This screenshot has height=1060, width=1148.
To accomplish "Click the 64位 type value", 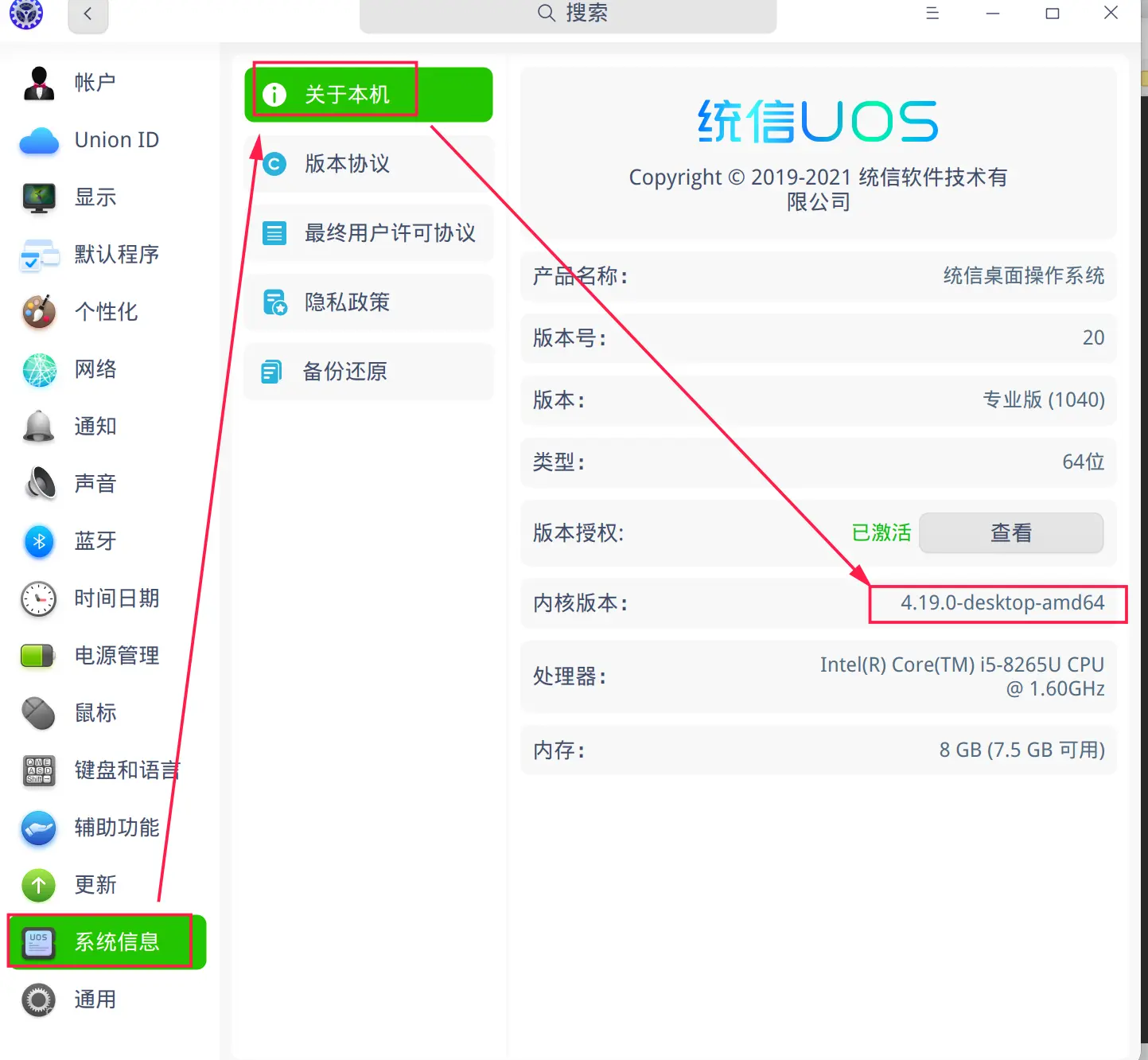I will pos(1084,462).
